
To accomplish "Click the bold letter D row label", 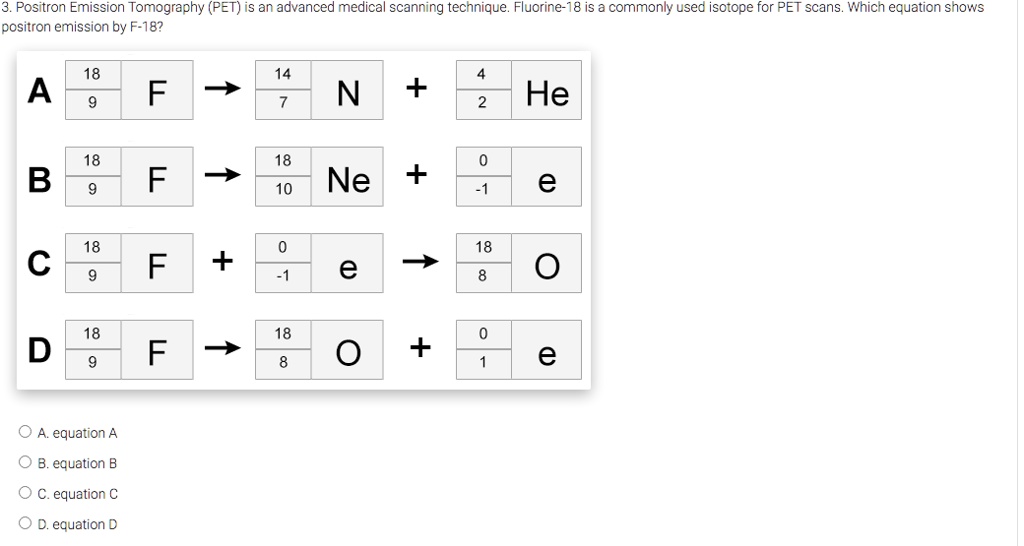I will (x=39, y=350).
